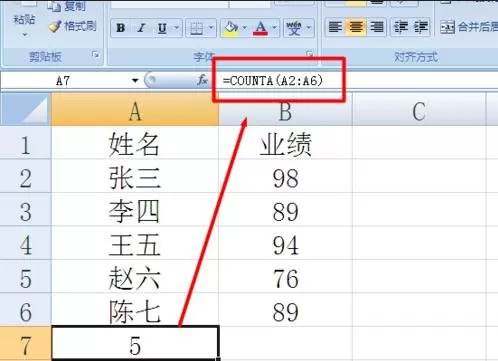The width and height of the screenshot is (498, 361).
Task: Open font color dropdown arrow
Action: pos(274,28)
